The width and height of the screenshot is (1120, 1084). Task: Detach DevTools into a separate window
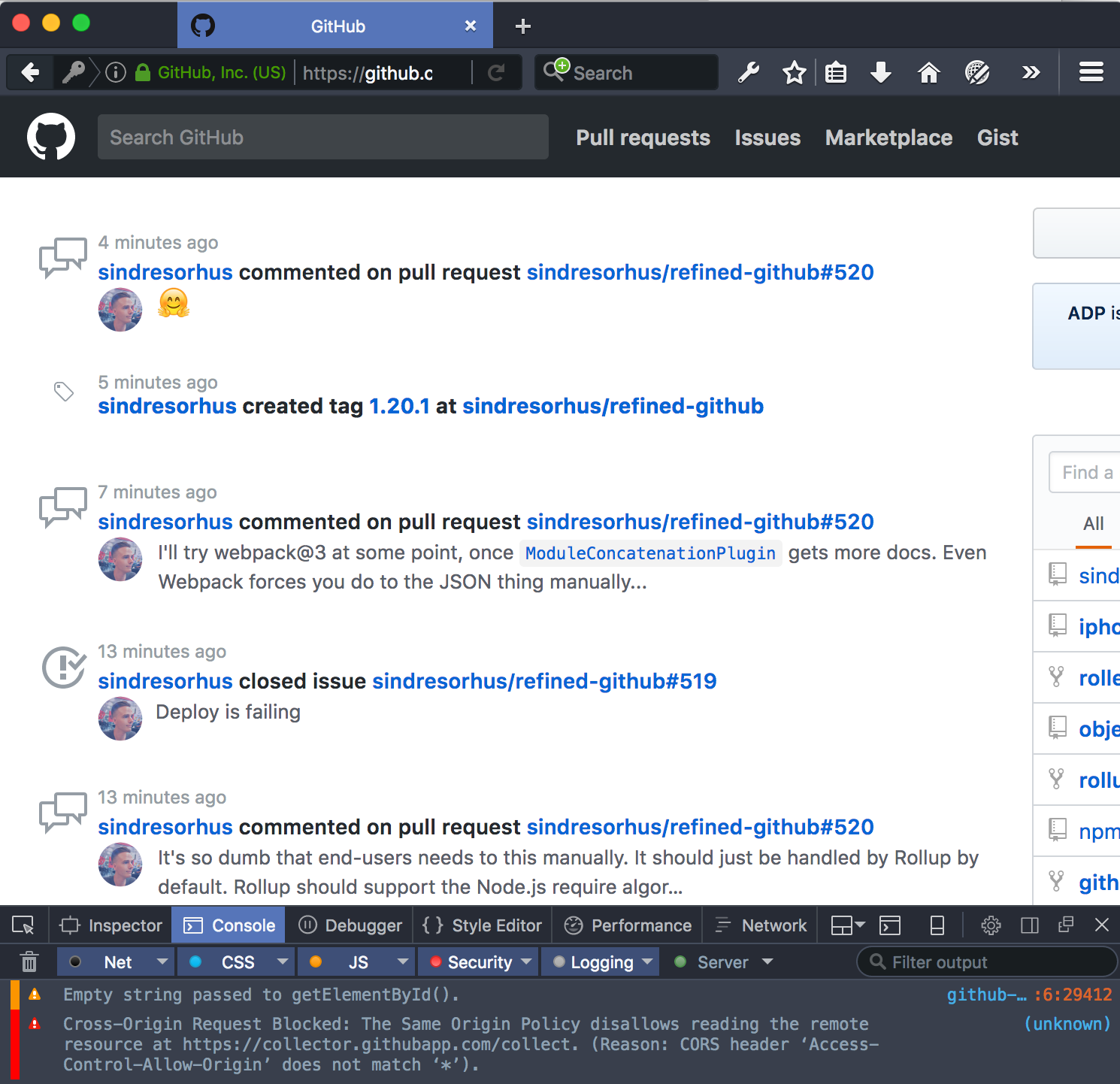(x=1066, y=925)
